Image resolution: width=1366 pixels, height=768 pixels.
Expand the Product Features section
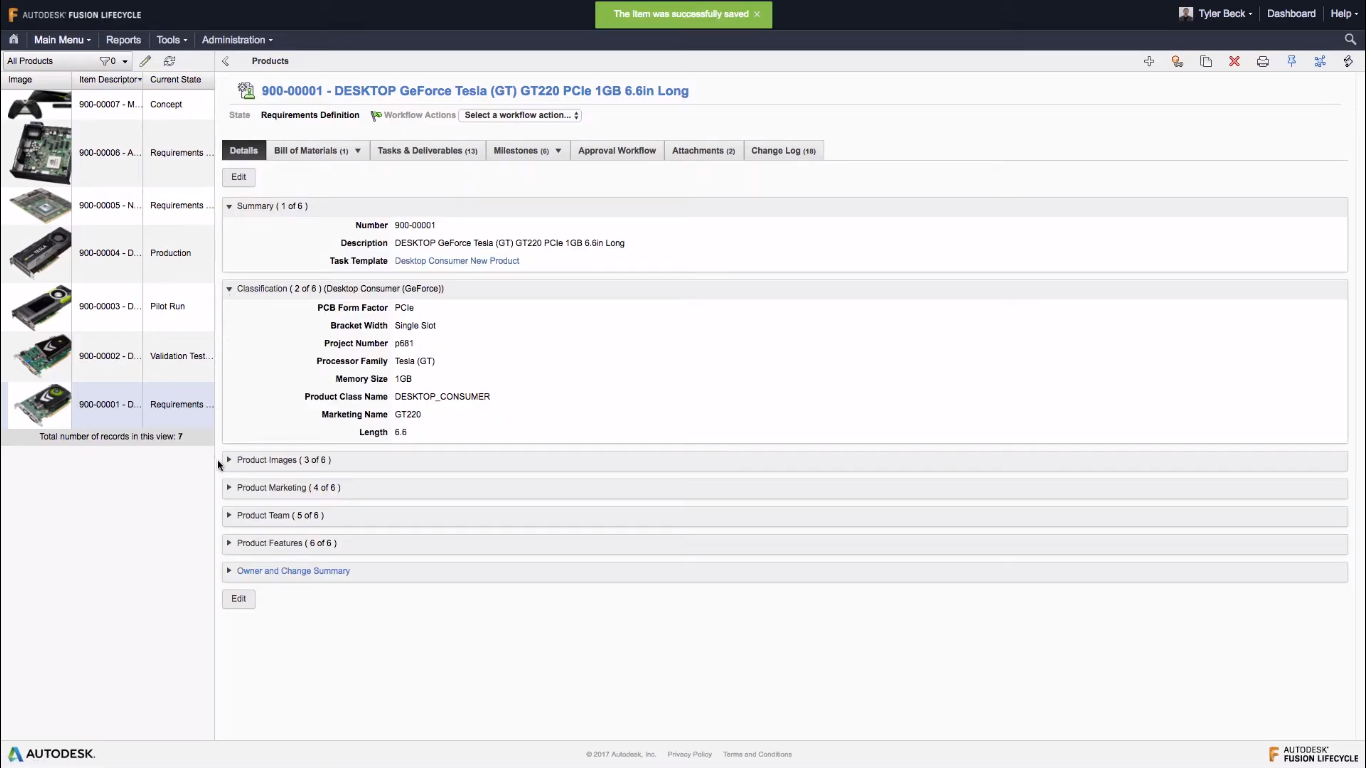pos(229,543)
